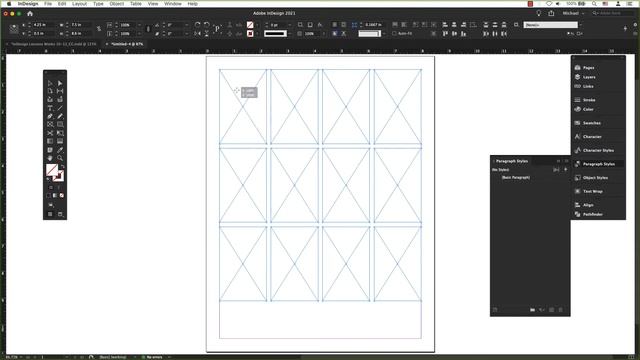Select the Eyedropper tool
Viewport: 640px width, 360px height.
pyautogui.click(x=60, y=150)
